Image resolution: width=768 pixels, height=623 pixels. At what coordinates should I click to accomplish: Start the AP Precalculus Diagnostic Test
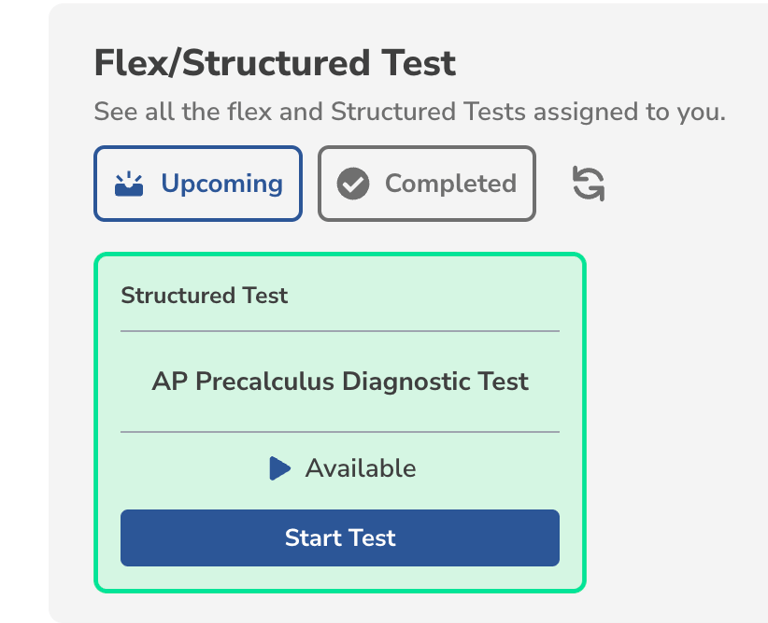pos(340,538)
